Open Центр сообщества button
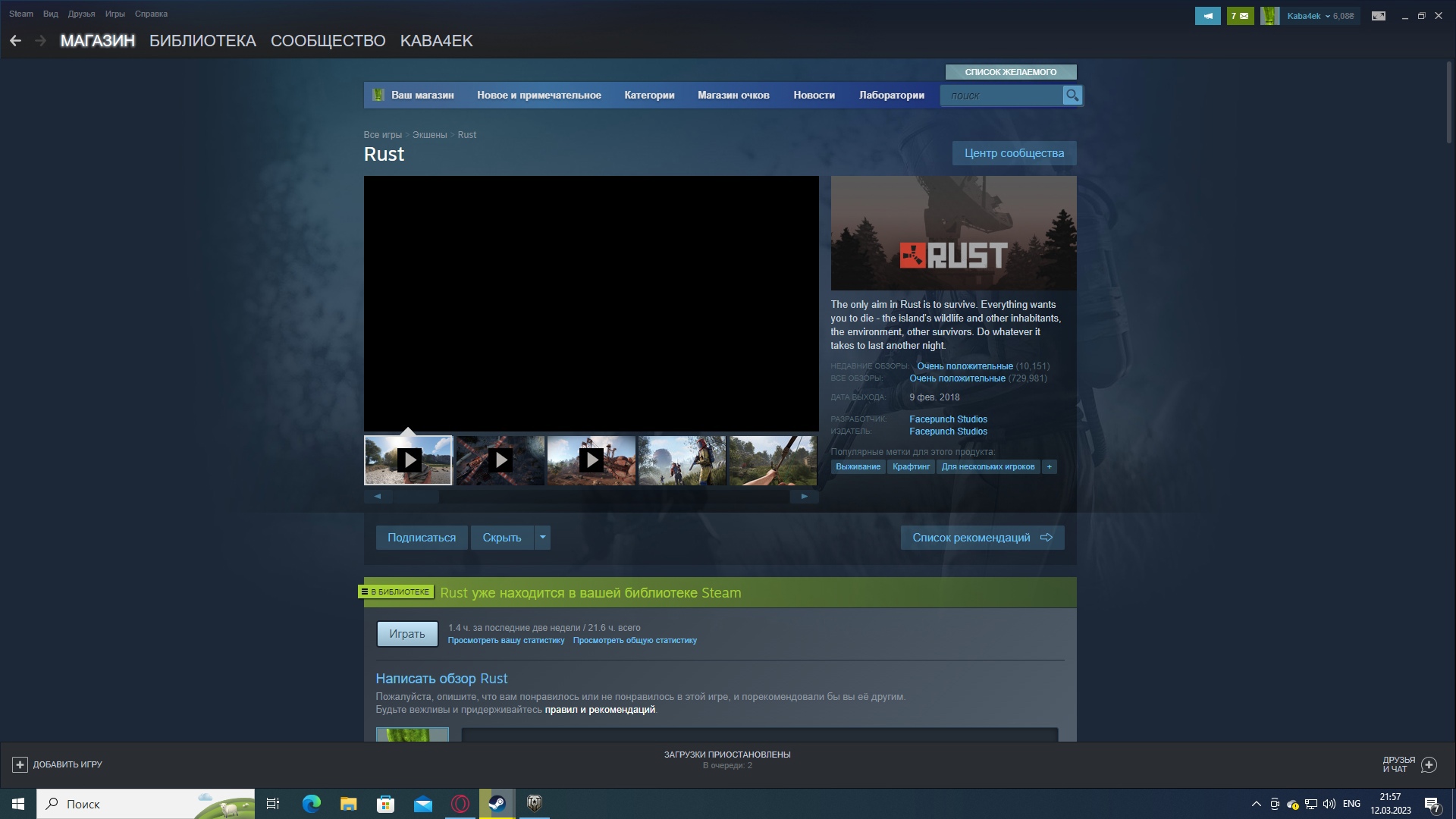This screenshot has height=819, width=1456. [x=1014, y=153]
